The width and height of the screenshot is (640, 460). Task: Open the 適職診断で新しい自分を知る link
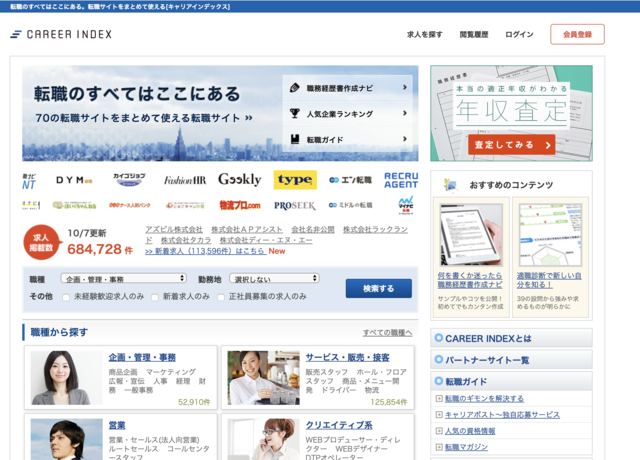coord(549,280)
